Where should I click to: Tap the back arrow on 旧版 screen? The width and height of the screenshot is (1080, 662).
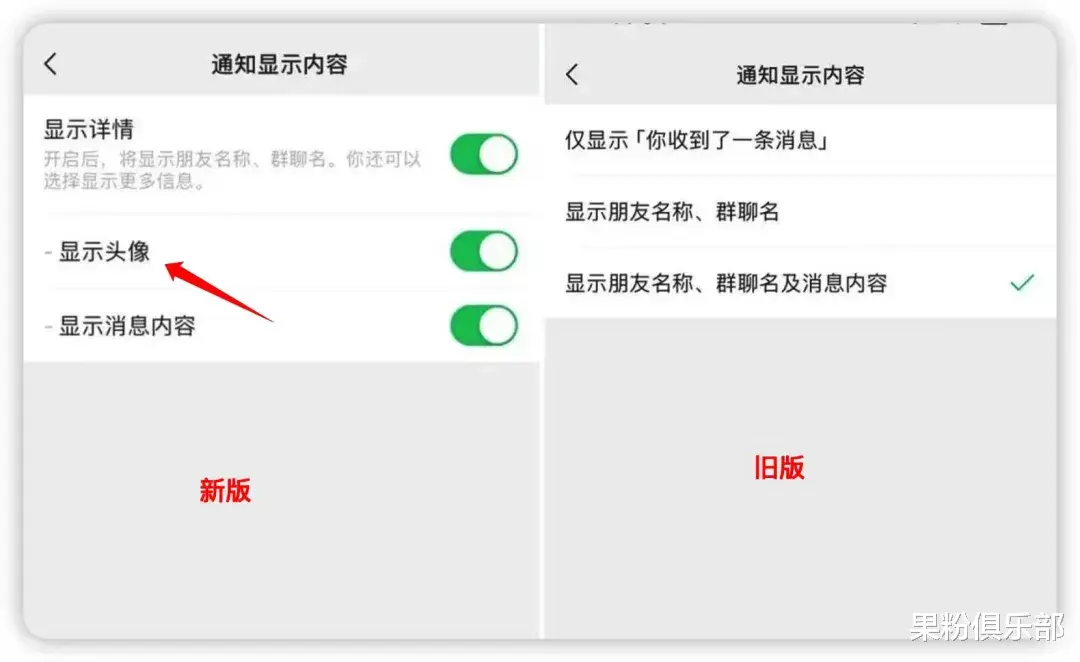pyautogui.click(x=572, y=74)
